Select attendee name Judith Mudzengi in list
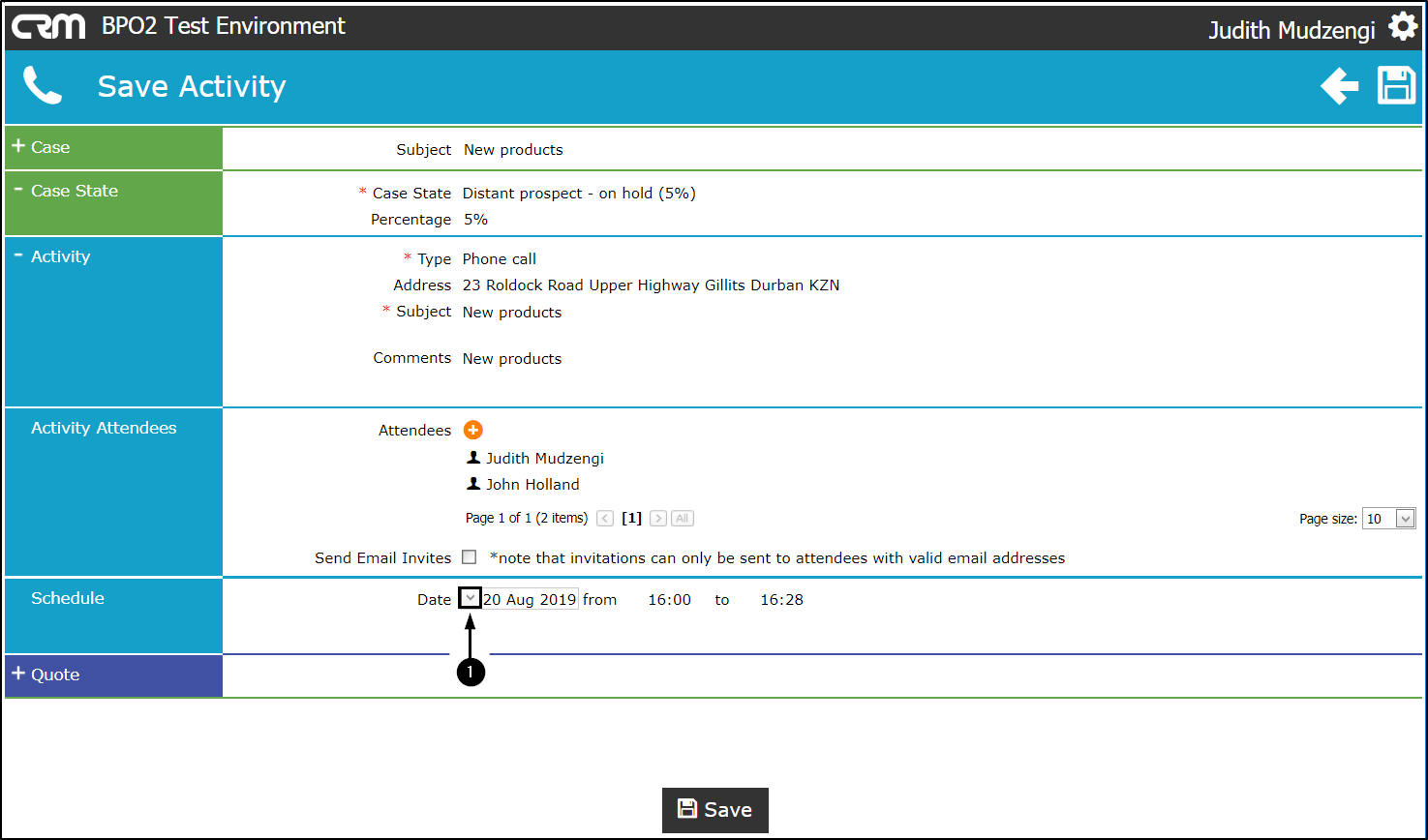This screenshot has height=840, width=1428. coord(545,459)
